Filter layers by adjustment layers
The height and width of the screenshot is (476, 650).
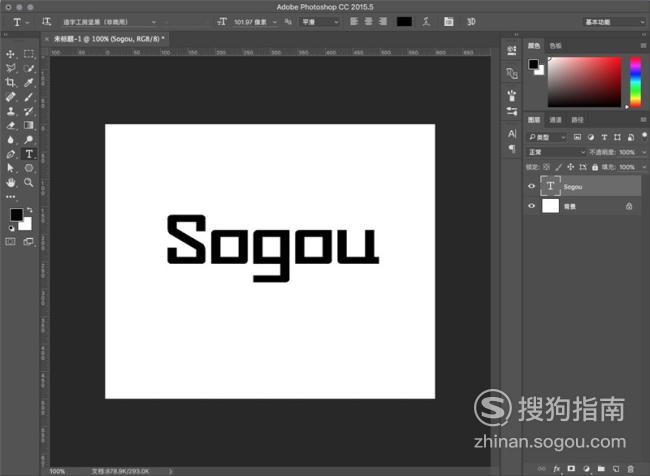pyautogui.click(x=591, y=137)
